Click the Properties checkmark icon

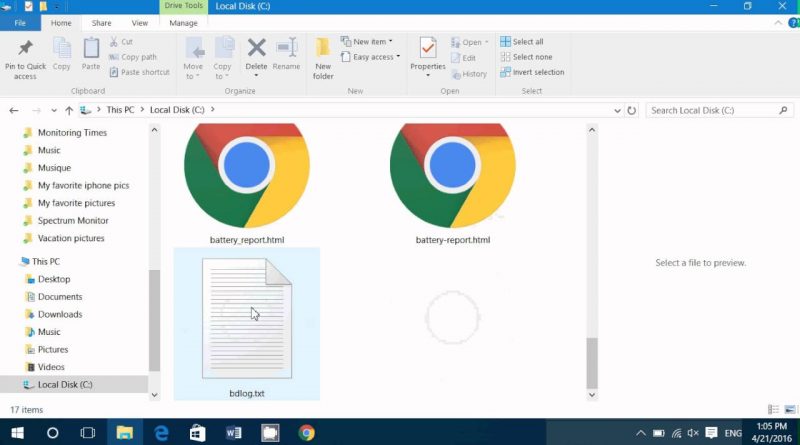click(428, 48)
